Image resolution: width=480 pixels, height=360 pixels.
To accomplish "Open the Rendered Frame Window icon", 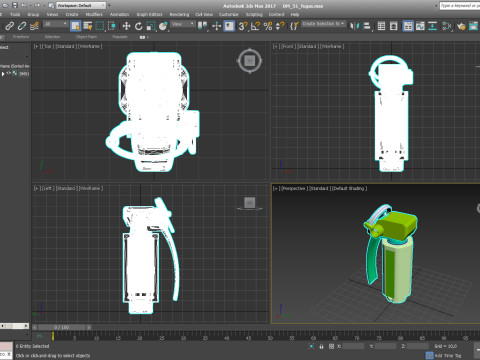I will tap(473, 26).
